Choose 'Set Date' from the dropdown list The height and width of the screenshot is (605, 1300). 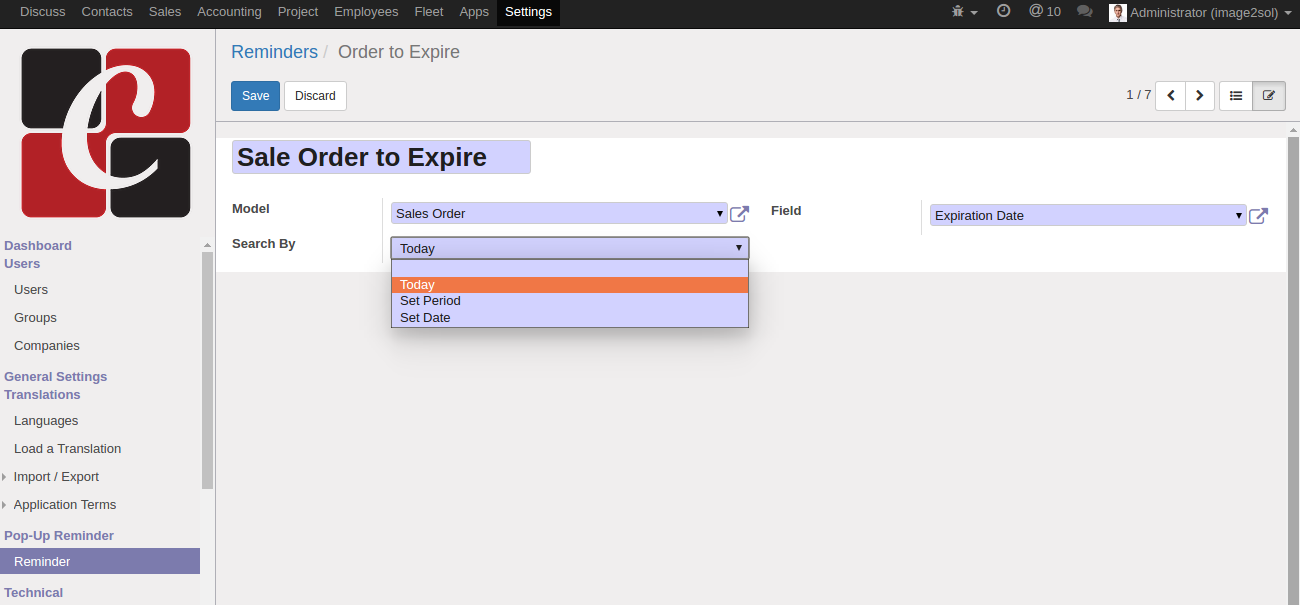tap(425, 318)
